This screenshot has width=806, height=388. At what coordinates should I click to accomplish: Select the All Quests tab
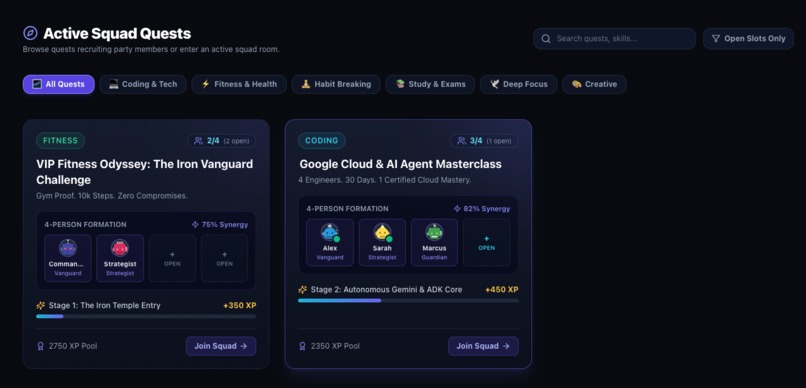coord(59,84)
